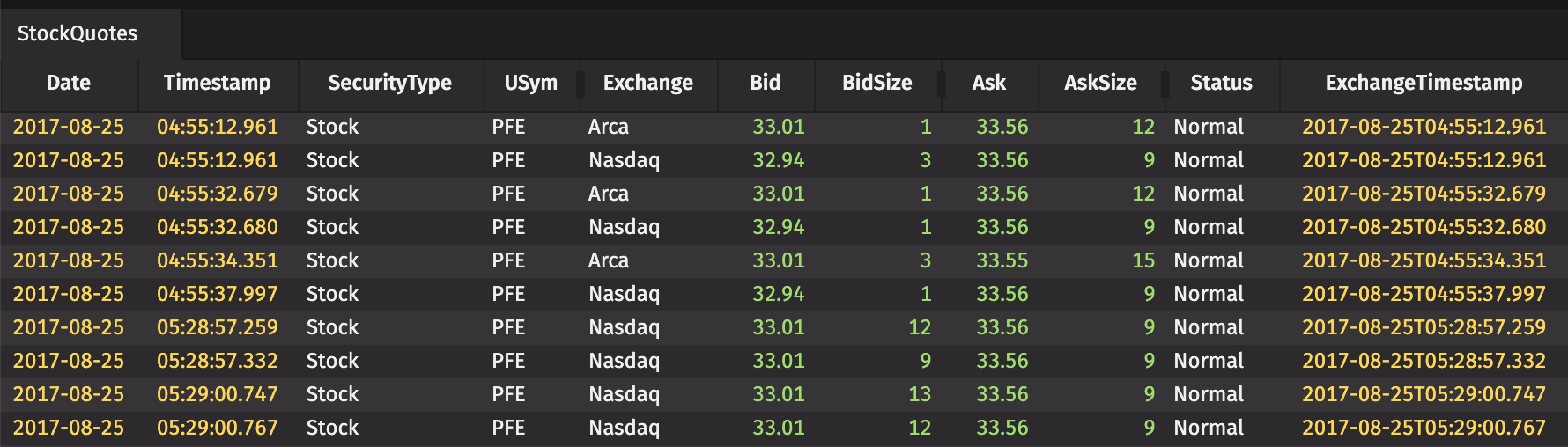Sort by the Date column header
This screenshot has width=1568, height=447.
pyautogui.click(x=69, y=83)
